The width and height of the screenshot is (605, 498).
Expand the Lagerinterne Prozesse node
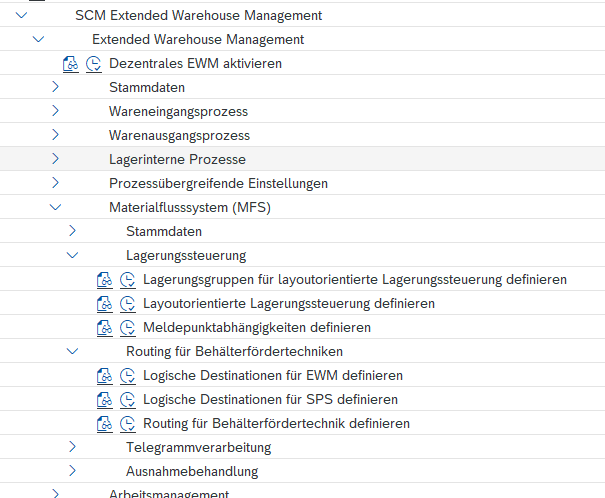(x=56, y=159)
